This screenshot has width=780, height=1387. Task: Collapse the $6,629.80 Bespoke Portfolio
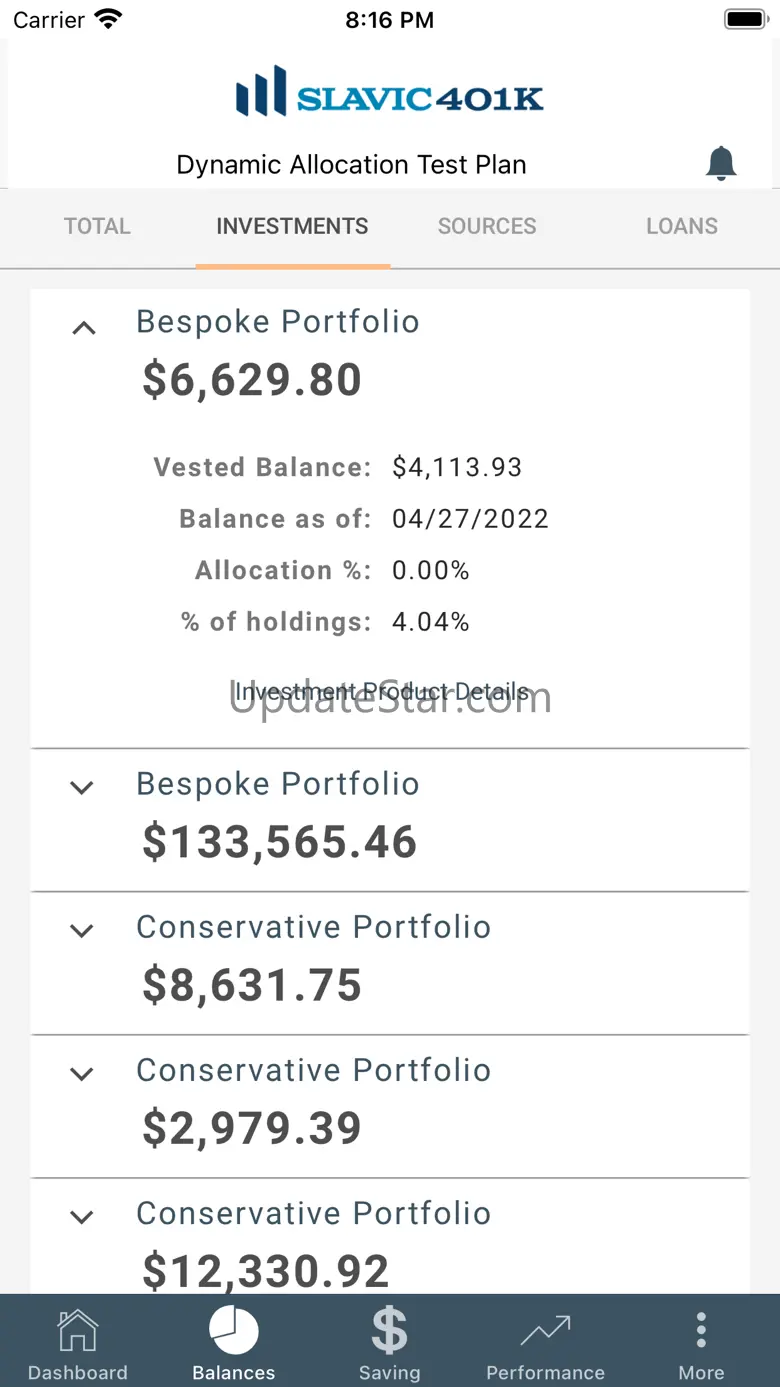(84, 328)
